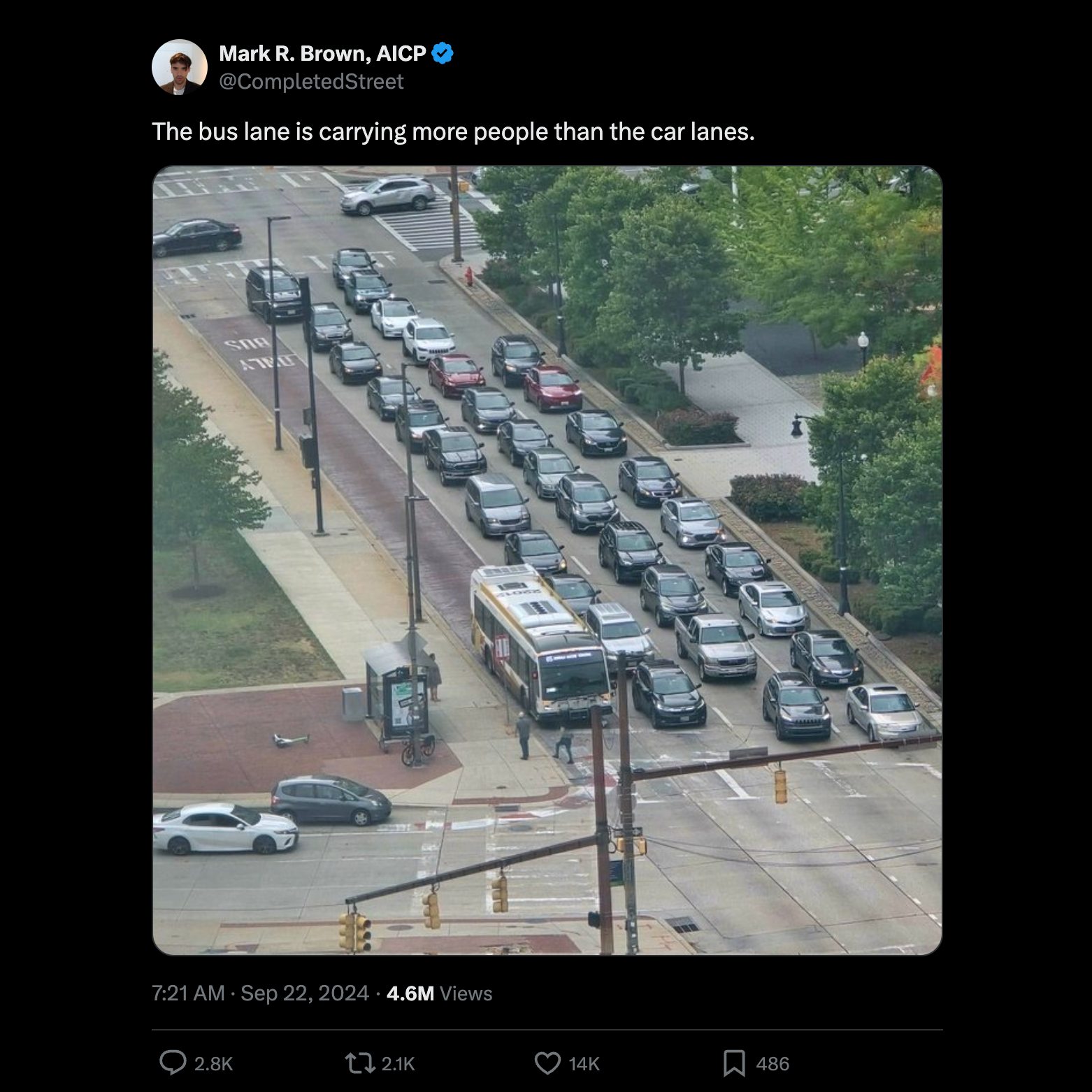The image size is (1092, 1092).
Task: Bookmark the tweet using the bookmark icon
Action: pos(733,1063)
